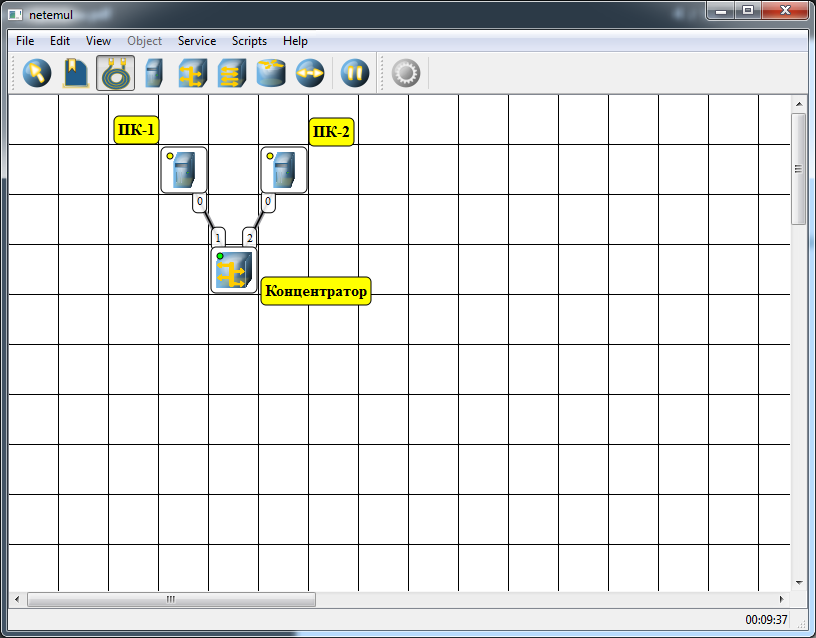Click the scroll right arrow
The width and height of the screenshot is (816, 638).
pos(782,599)
